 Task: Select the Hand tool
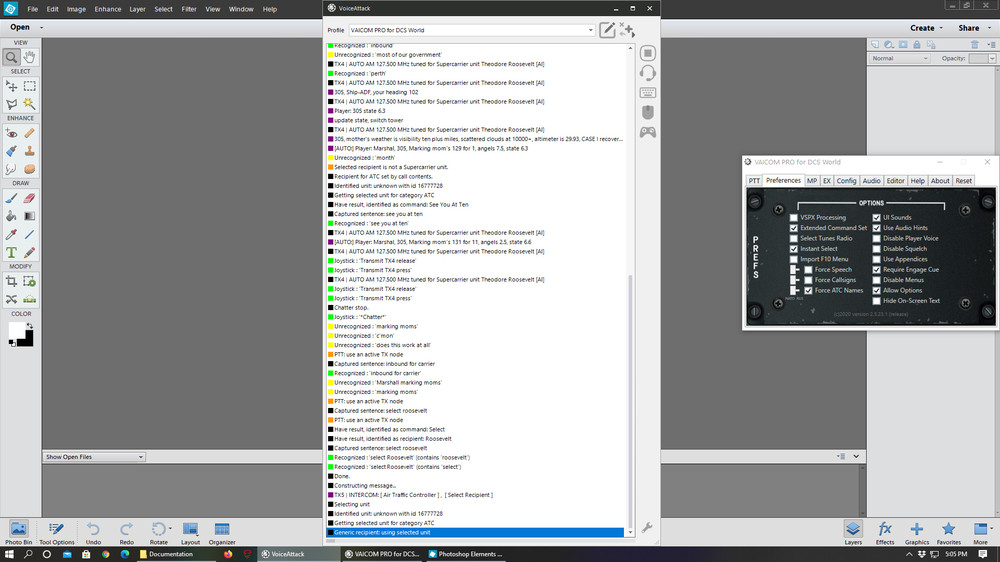tap(29, 57)
